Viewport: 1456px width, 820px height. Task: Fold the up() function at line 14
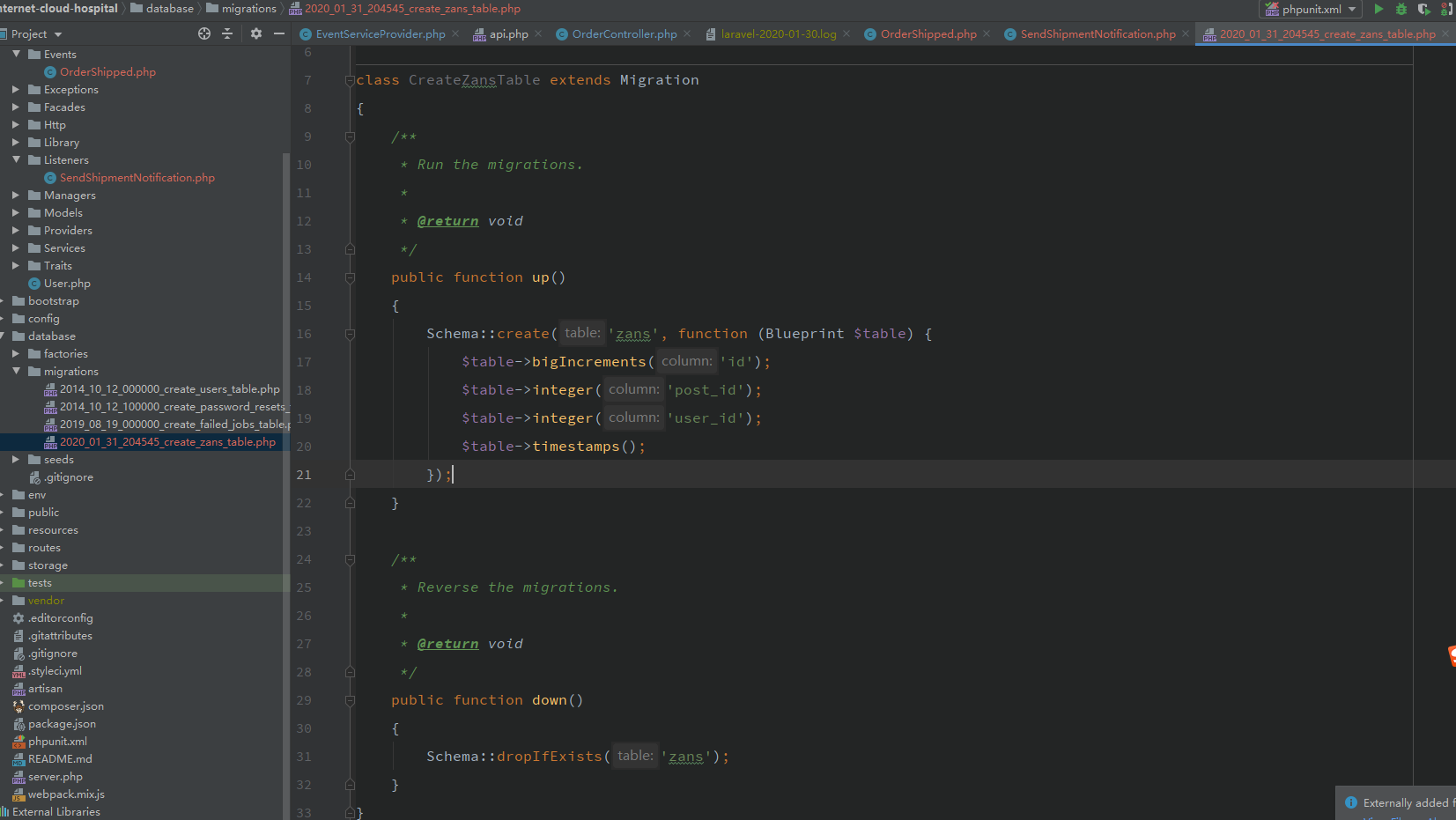350,277
